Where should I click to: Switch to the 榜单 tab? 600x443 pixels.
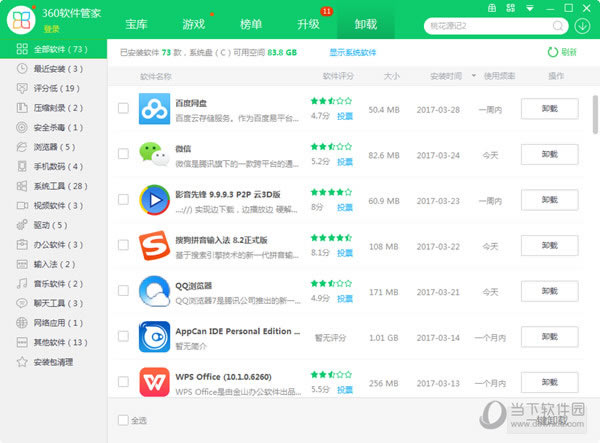pos(251,24)
